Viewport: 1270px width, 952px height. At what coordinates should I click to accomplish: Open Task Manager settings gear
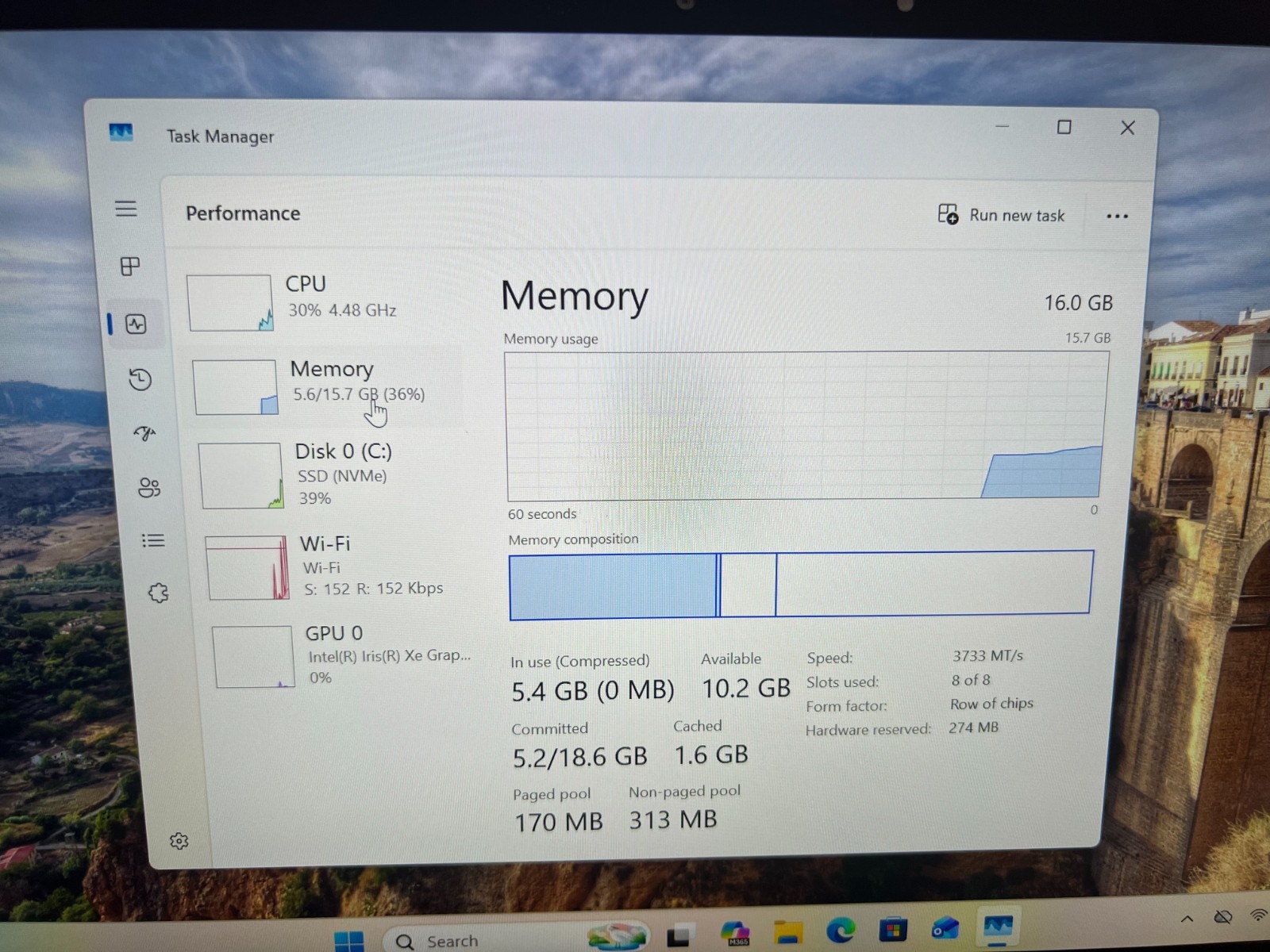[179, 841]
